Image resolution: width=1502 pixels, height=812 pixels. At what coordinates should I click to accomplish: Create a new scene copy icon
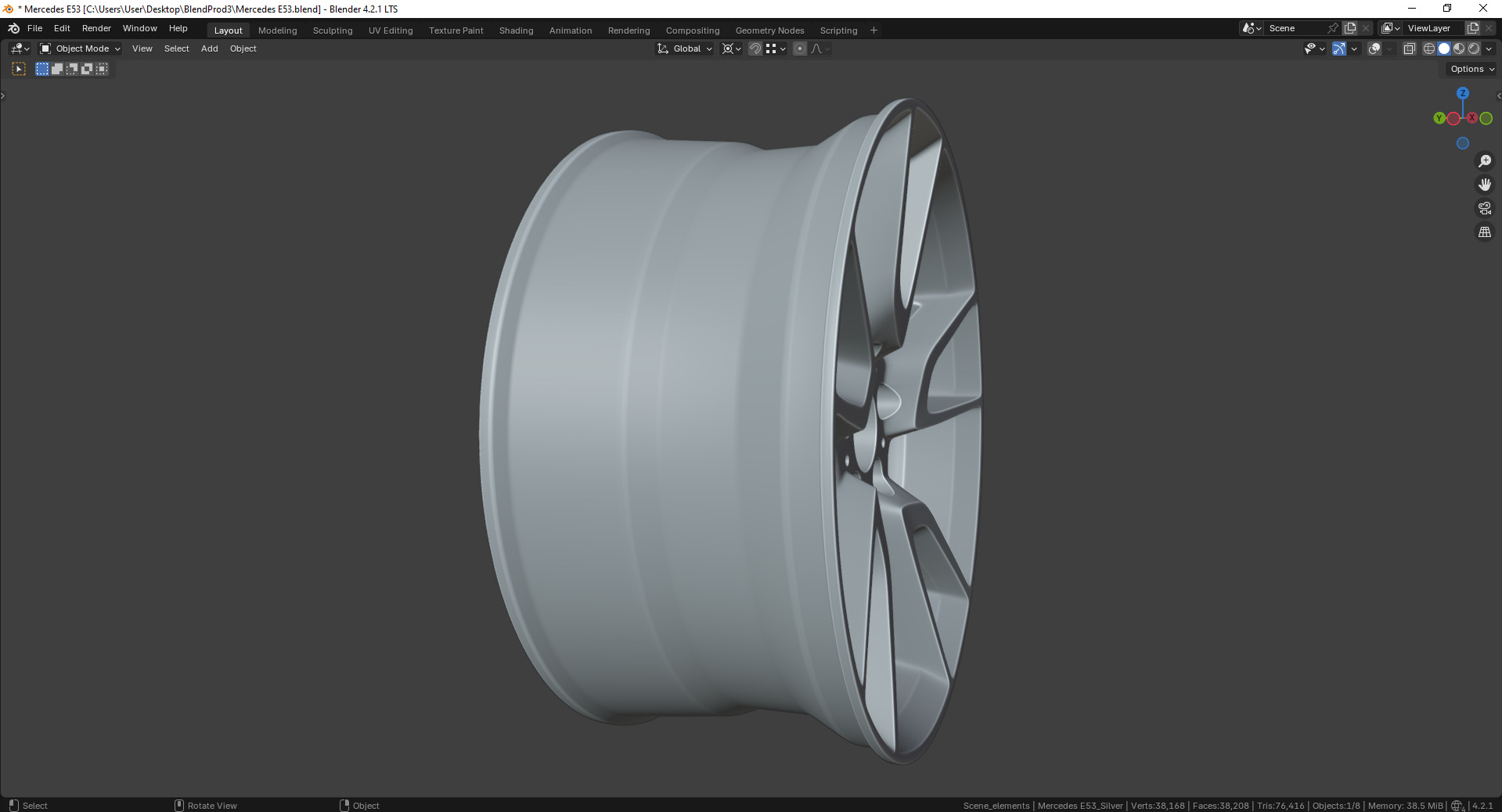(1350, 28)
